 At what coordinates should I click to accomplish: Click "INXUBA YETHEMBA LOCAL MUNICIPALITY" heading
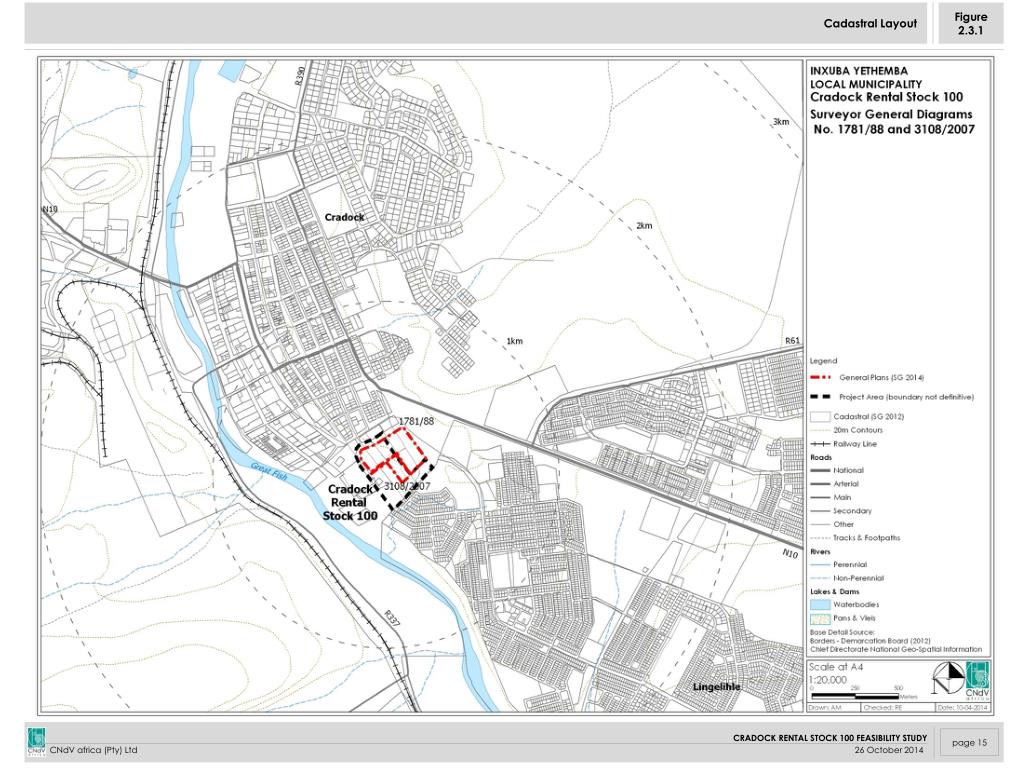[866, 77]
